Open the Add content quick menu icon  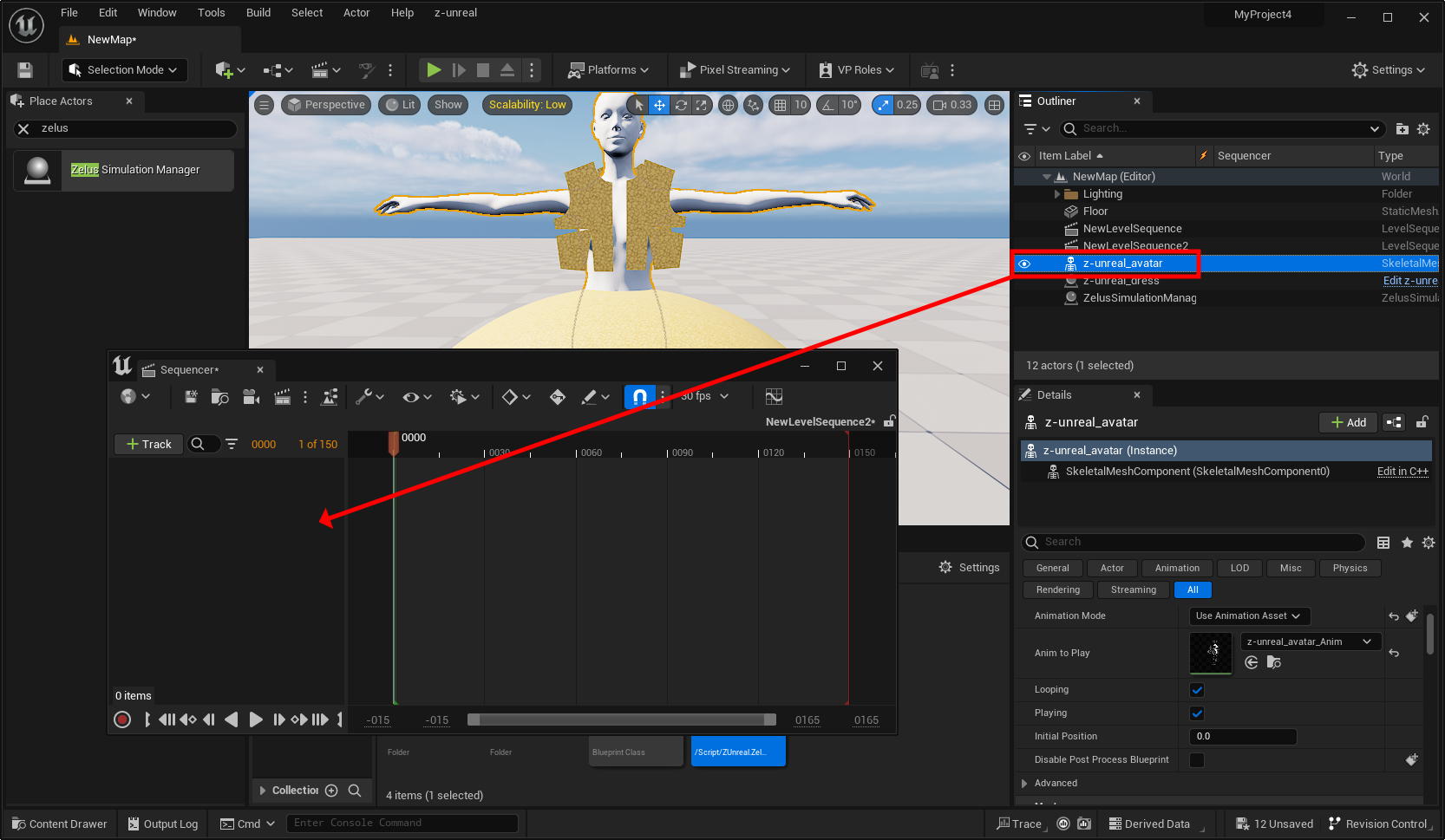click(x=230, y=70)
